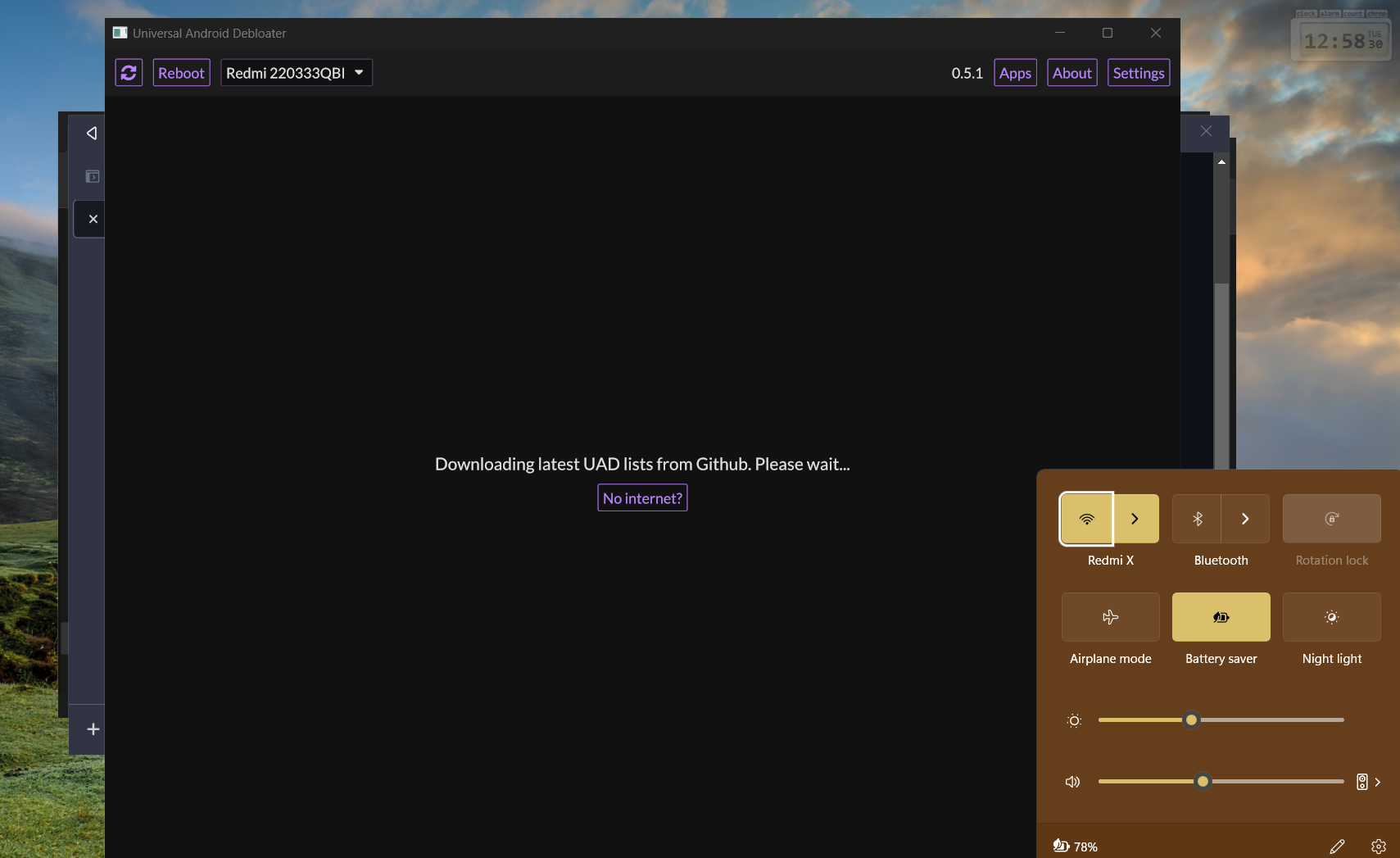
Task: Click the 'Downloading latest UAD lists' message
Action: pos(642,464)
